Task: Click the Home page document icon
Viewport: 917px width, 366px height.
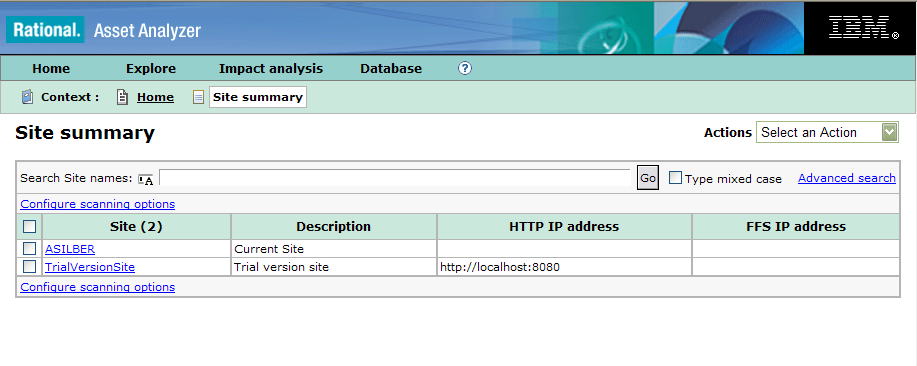Action: tap(122, 97)
